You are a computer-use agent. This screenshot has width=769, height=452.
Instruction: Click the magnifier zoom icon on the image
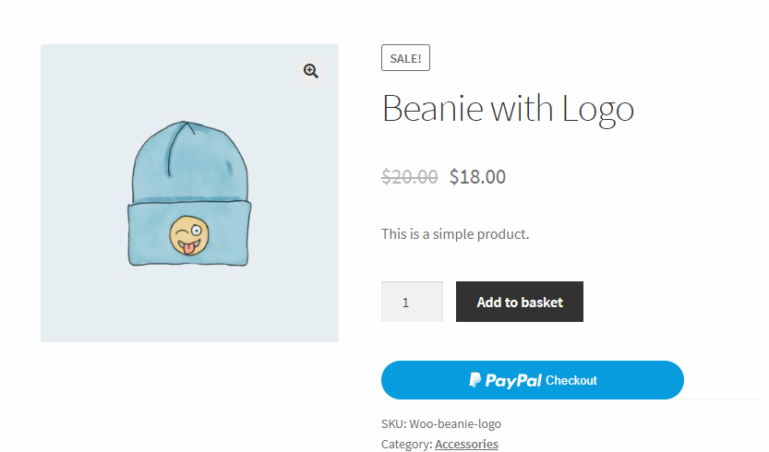tap(311, 70)
